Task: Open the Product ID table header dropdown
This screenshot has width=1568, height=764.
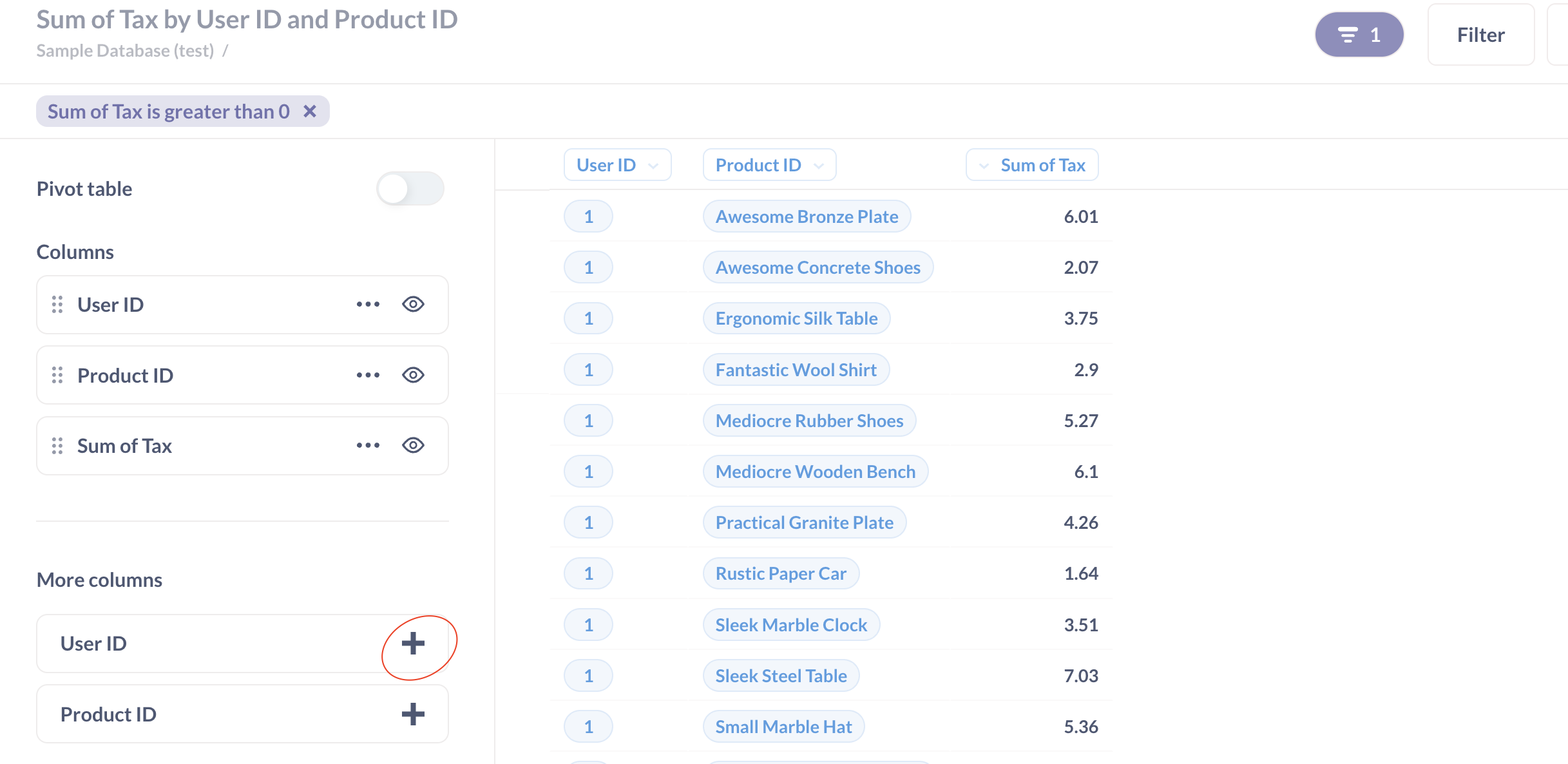Action: coord(769,165)
